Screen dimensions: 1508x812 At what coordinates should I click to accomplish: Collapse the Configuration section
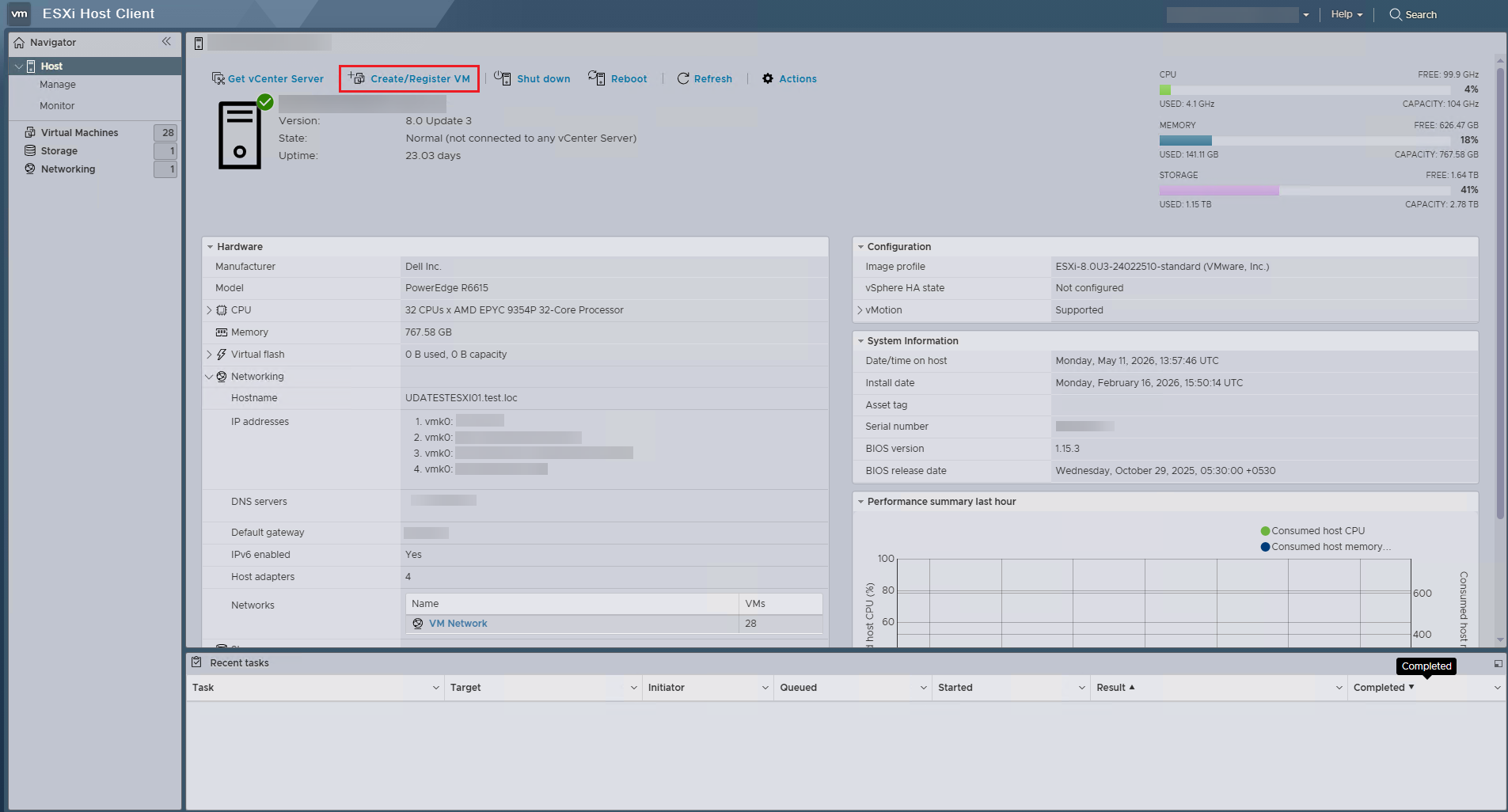click(860, 247)
